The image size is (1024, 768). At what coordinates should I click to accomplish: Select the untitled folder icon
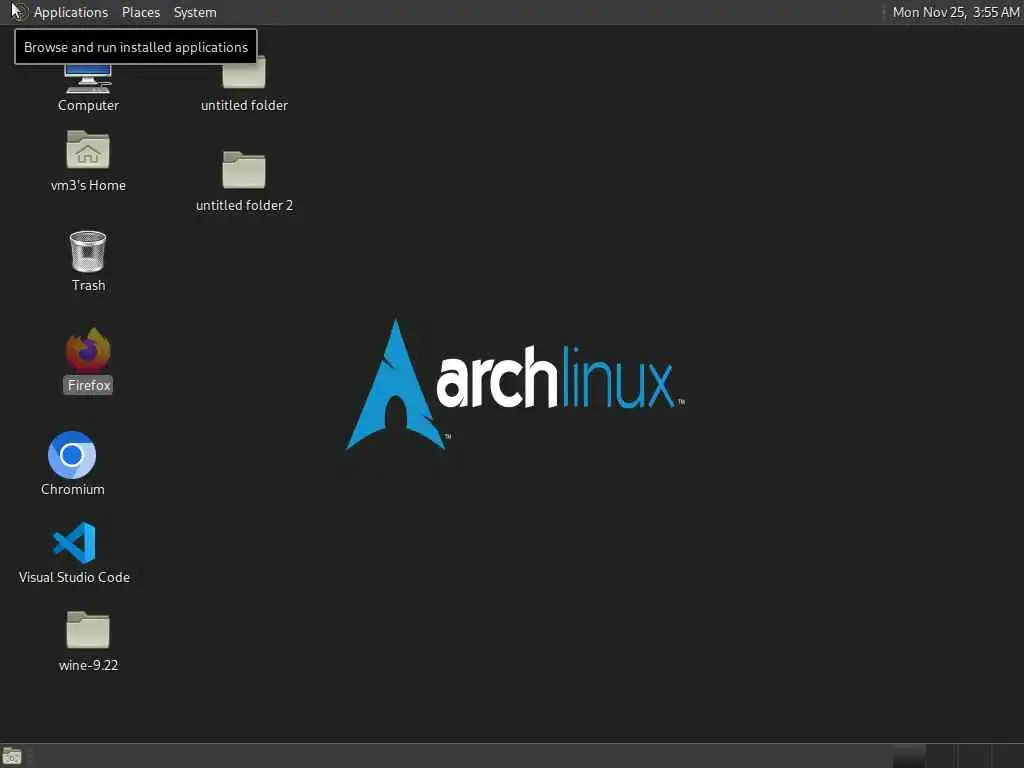coord(244,73)
